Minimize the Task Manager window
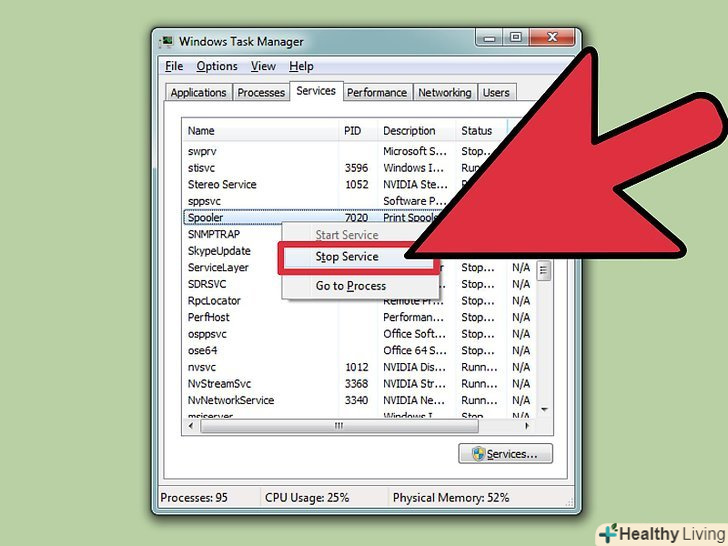Image resolution: width=728 pixels, height=546 pixels. (489, 38)
